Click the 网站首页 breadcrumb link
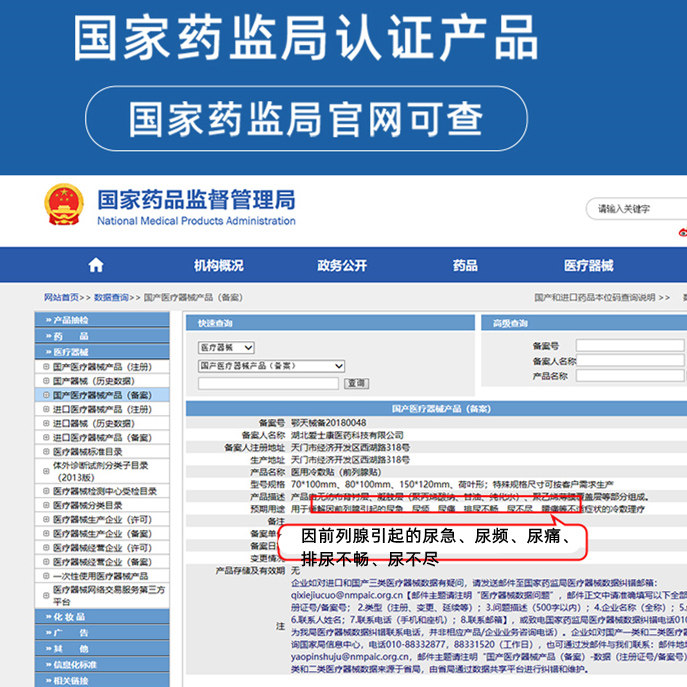 [x=61, y=297]
